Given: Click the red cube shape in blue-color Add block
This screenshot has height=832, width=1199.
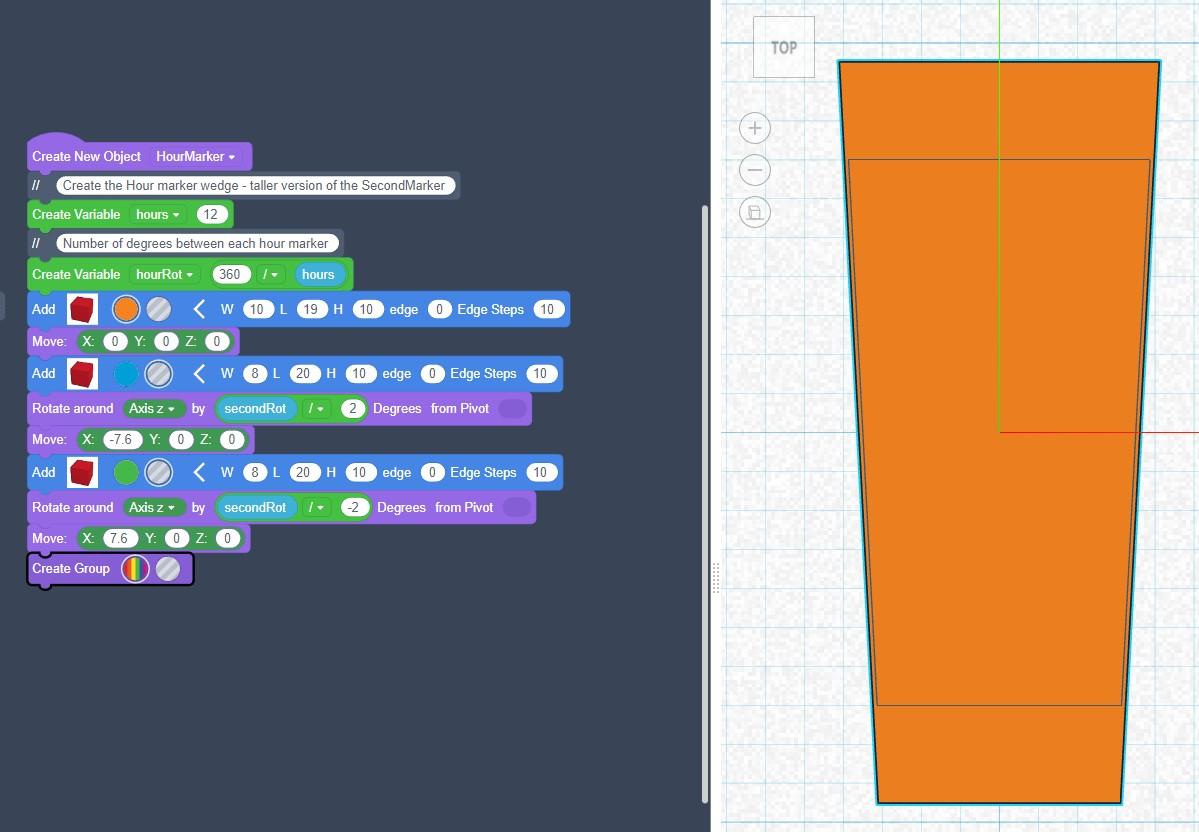Looking at the screenshot, I should (x=82, y=374).
